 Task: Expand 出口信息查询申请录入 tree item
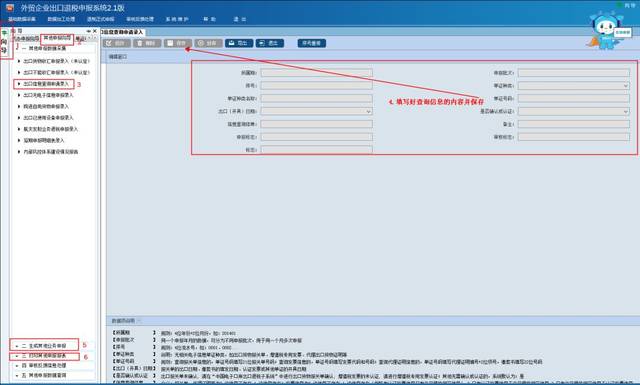coord(44,84)
